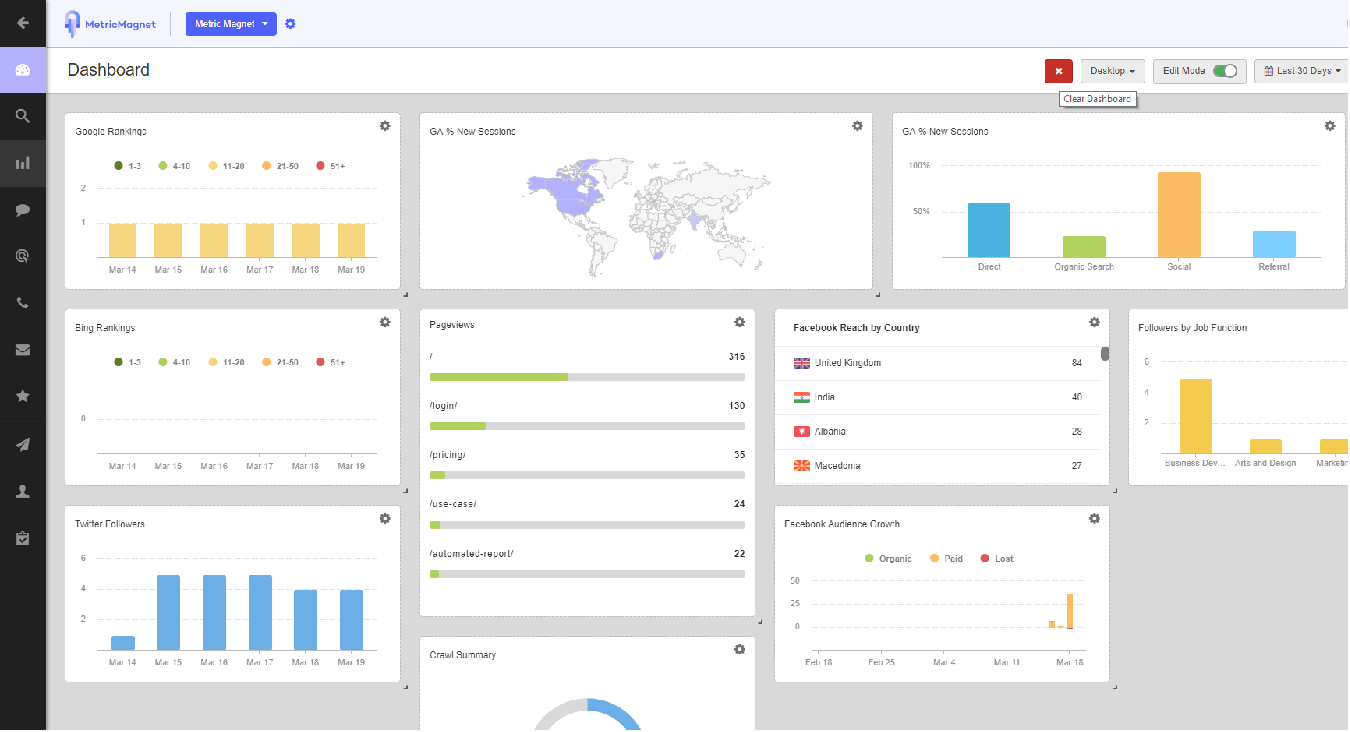
Task: Click the Referral bar in sessions chart
Action: click(x=1274, y=244)
